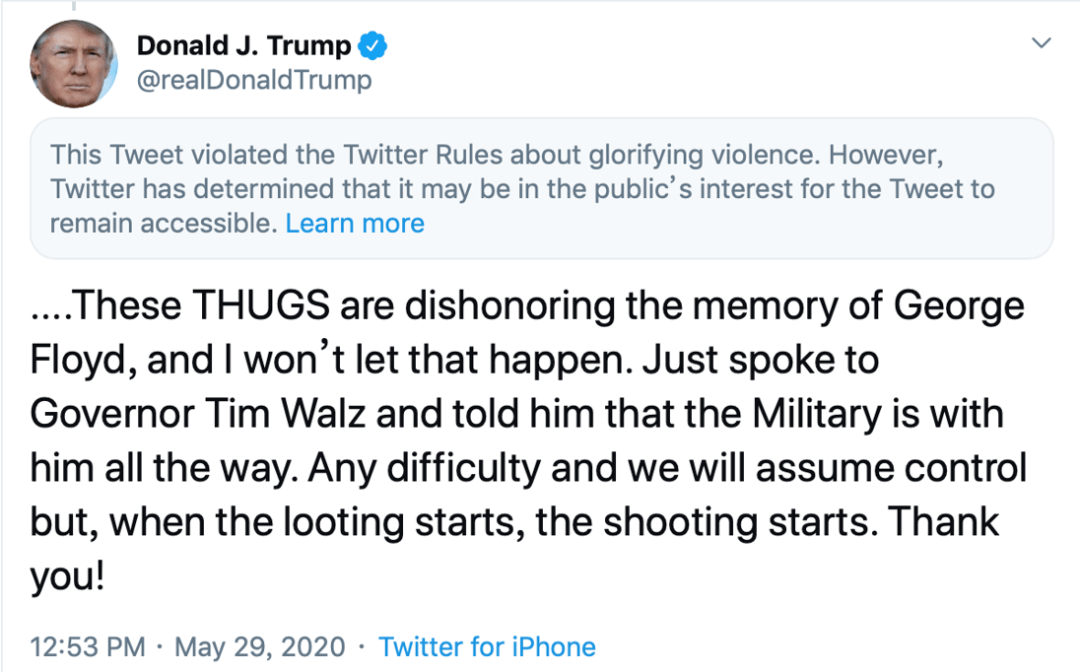Click the May 29, 2020 date
The image size is (1080, 672).
coord(260,647)
